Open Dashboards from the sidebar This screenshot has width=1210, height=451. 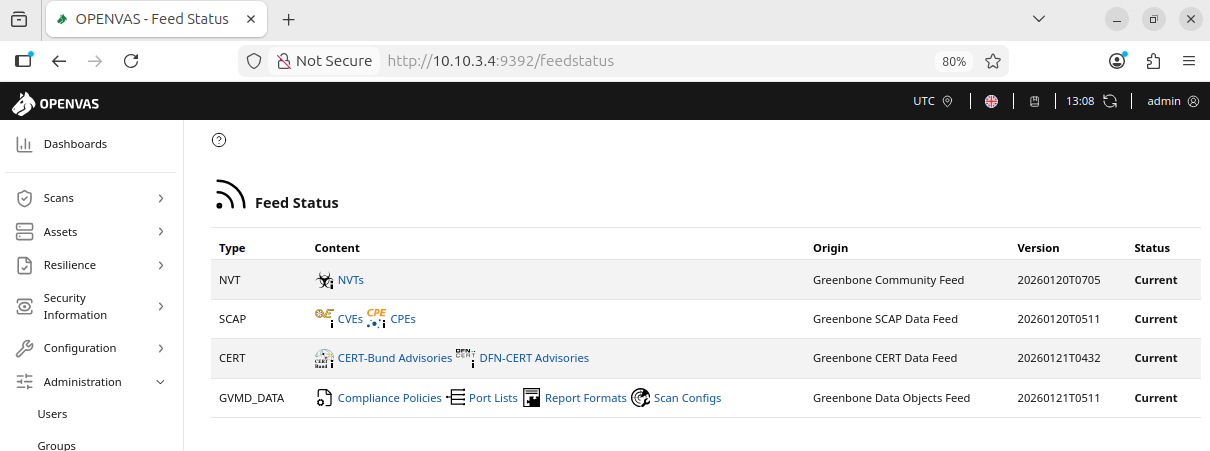pos(75,144)
